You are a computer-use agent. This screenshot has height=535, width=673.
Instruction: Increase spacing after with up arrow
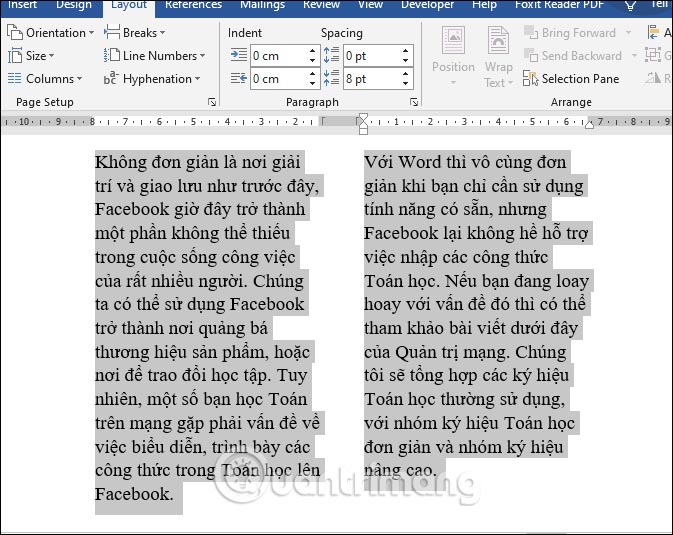point(406,74)
